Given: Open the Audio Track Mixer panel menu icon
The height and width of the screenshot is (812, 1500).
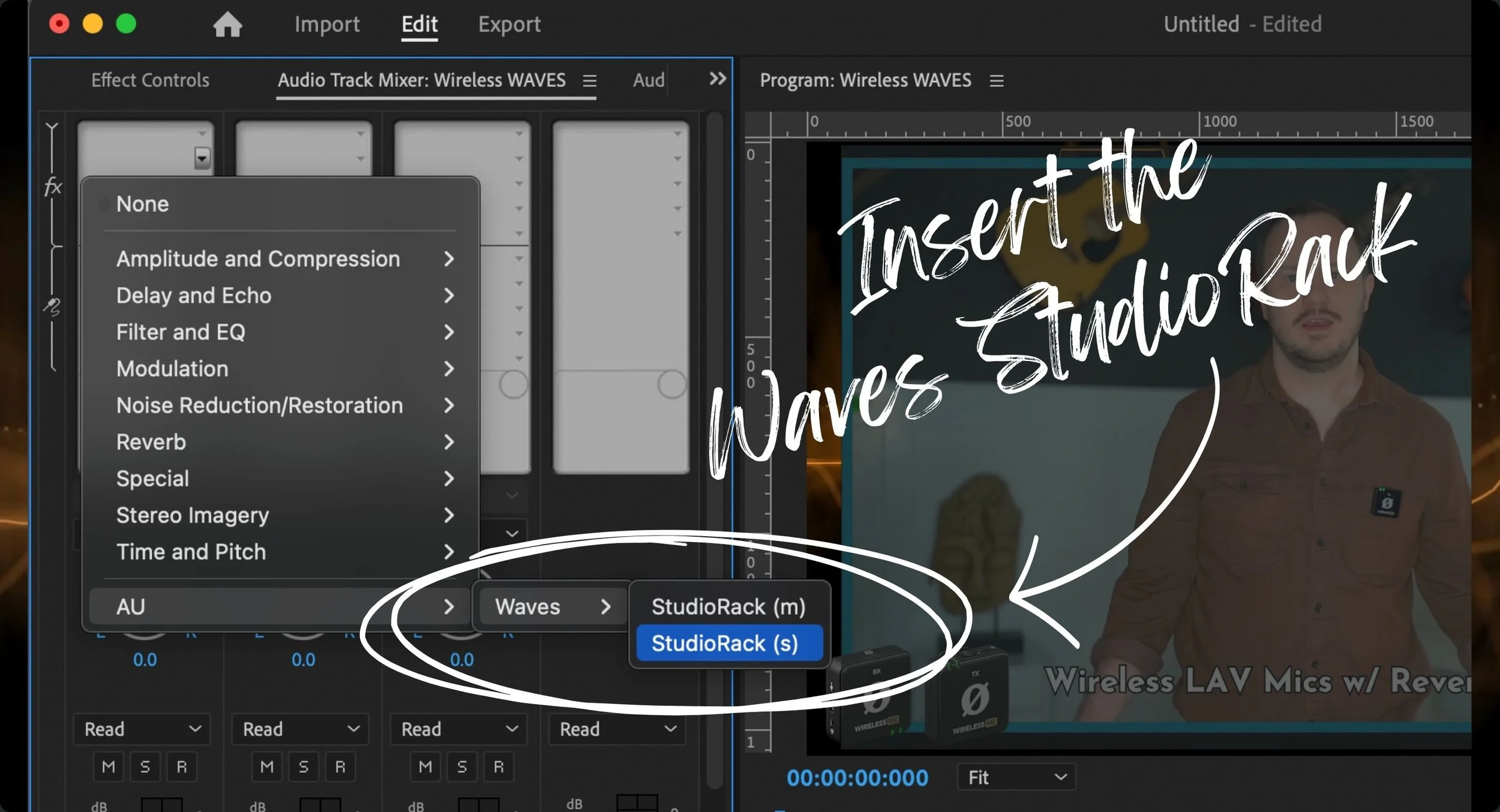Looking at the screenshot, I should [x=589, y=80].
